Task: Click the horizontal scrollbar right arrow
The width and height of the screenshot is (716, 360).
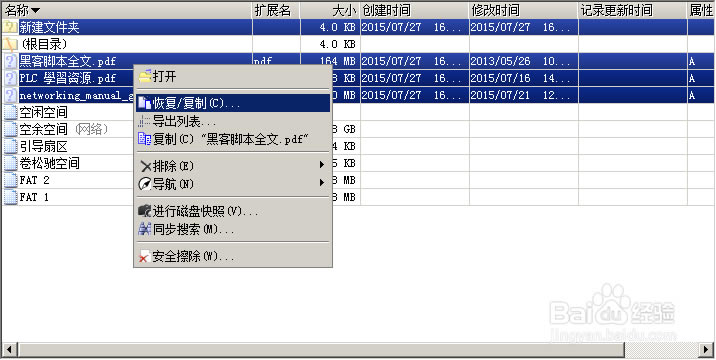Action: tap(706, 350)
